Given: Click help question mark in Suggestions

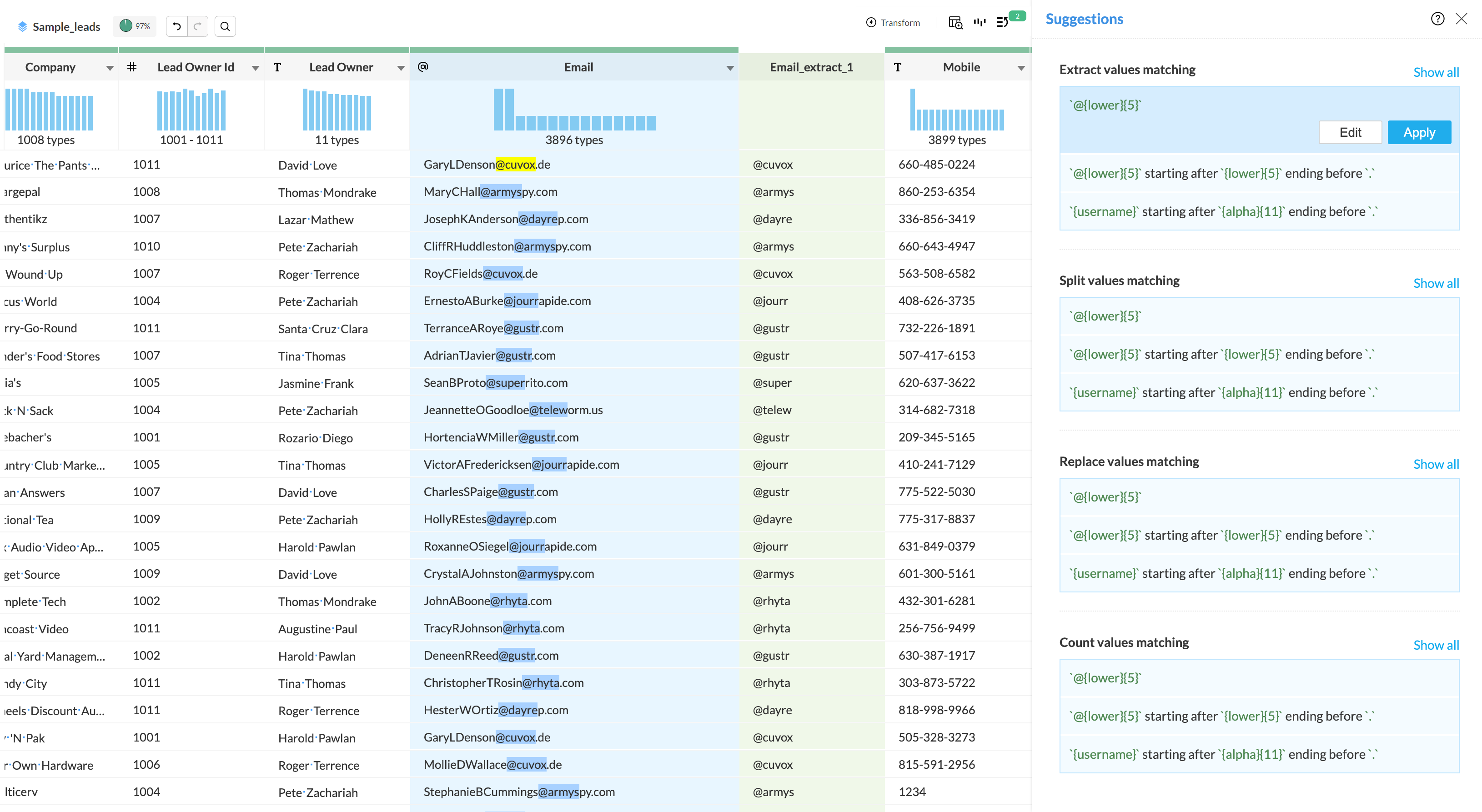Looking at the screenshot, I should pos(1437,19).
